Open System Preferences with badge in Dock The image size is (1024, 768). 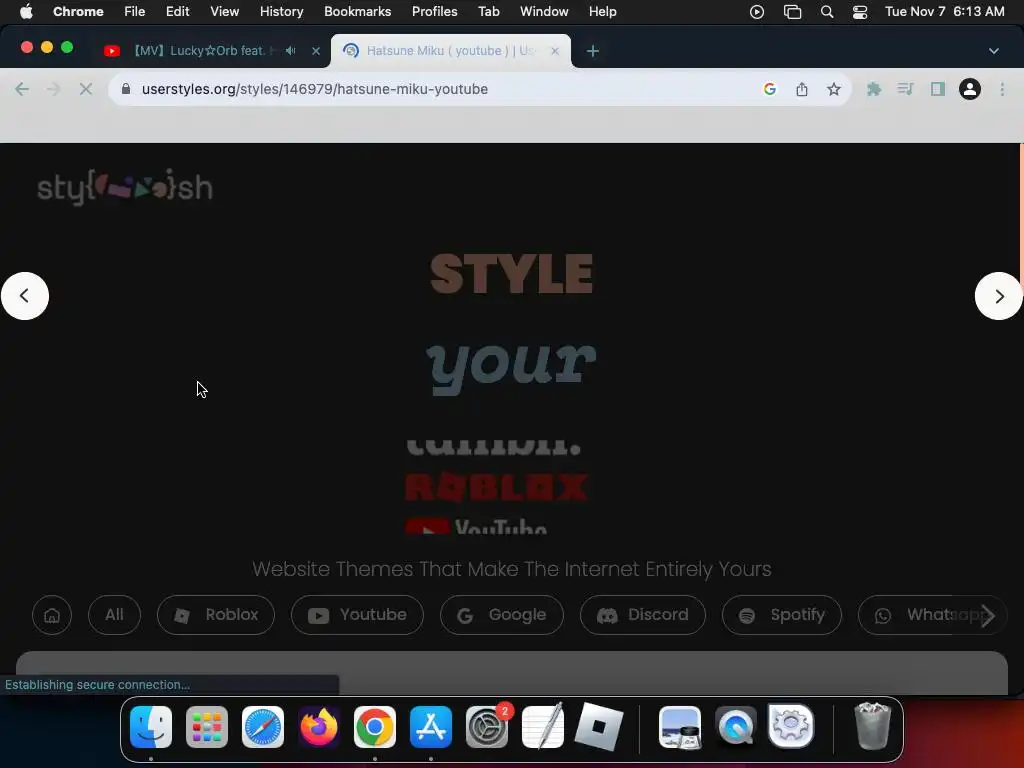(487, 727)
